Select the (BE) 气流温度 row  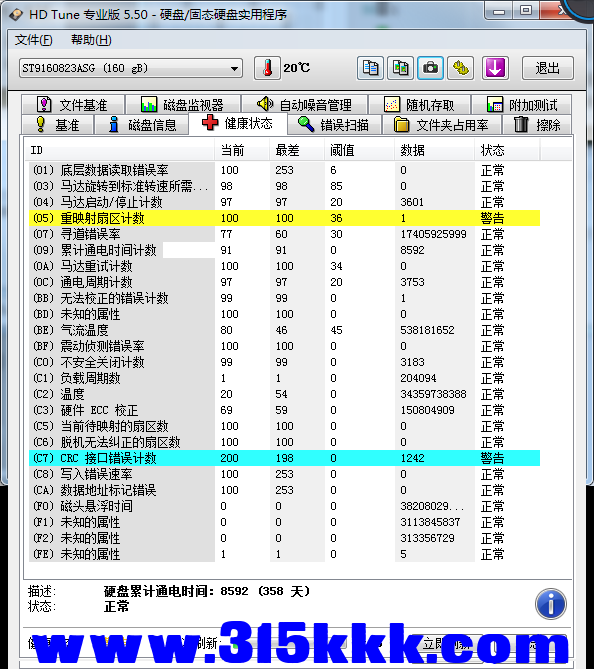click(284, 330)
